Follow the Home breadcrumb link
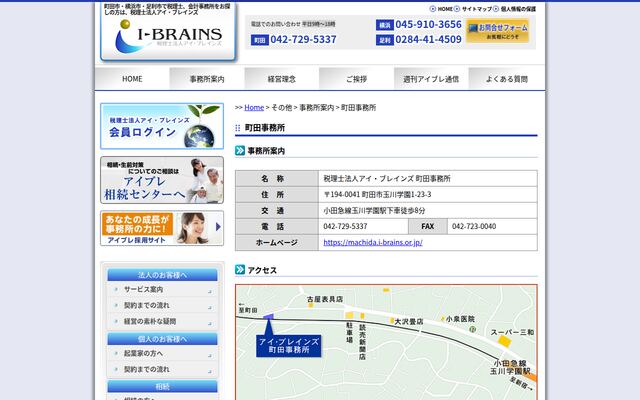 point(254,107)
